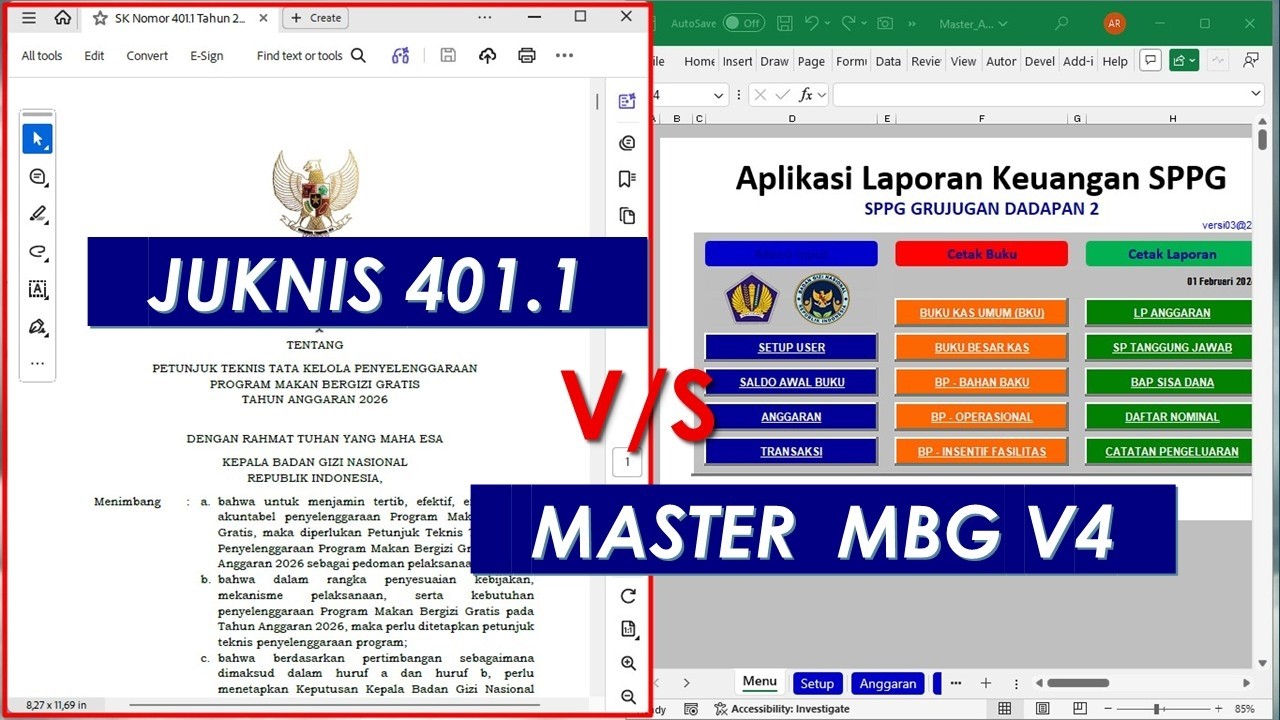1280x720 pixels.
Task: Search with Find text or tools icon
Action: pyautogui.click(x=358, y=56)
